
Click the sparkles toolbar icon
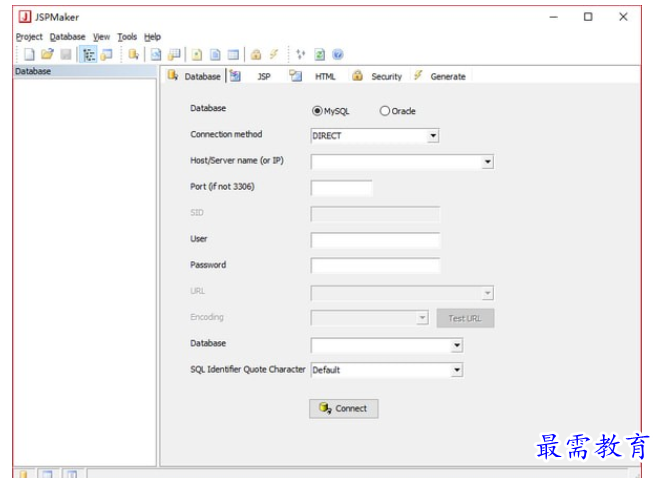301,55
